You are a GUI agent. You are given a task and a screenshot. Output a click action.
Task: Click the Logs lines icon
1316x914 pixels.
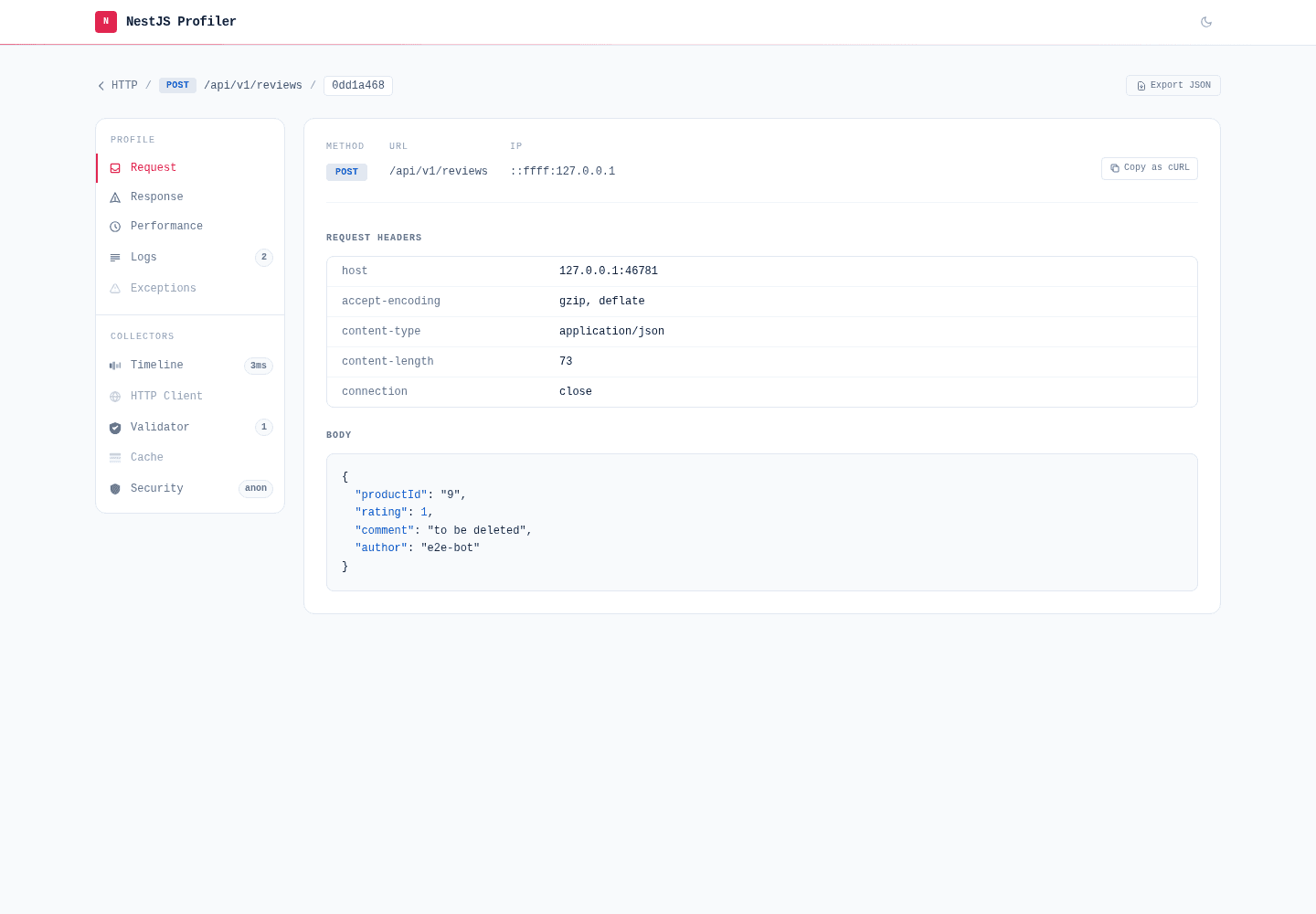coord(115,258)
